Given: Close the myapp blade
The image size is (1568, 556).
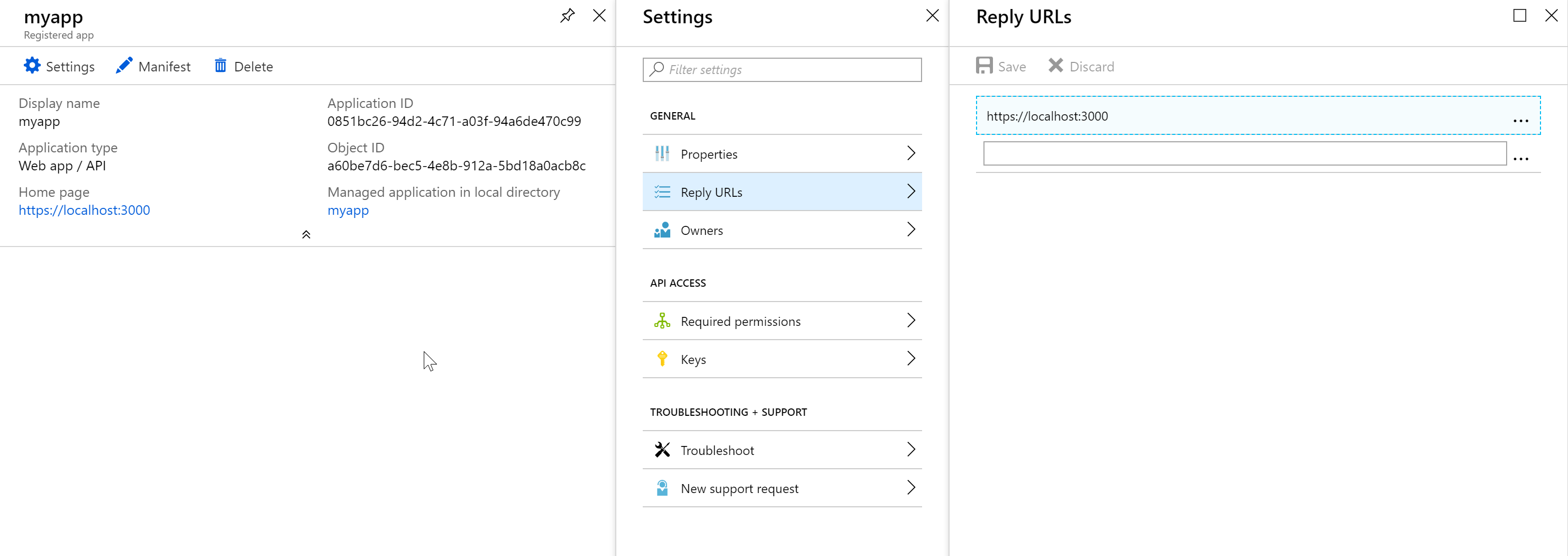Looking at the screenshot, I should pyautogui.click(x=599, y=15).
